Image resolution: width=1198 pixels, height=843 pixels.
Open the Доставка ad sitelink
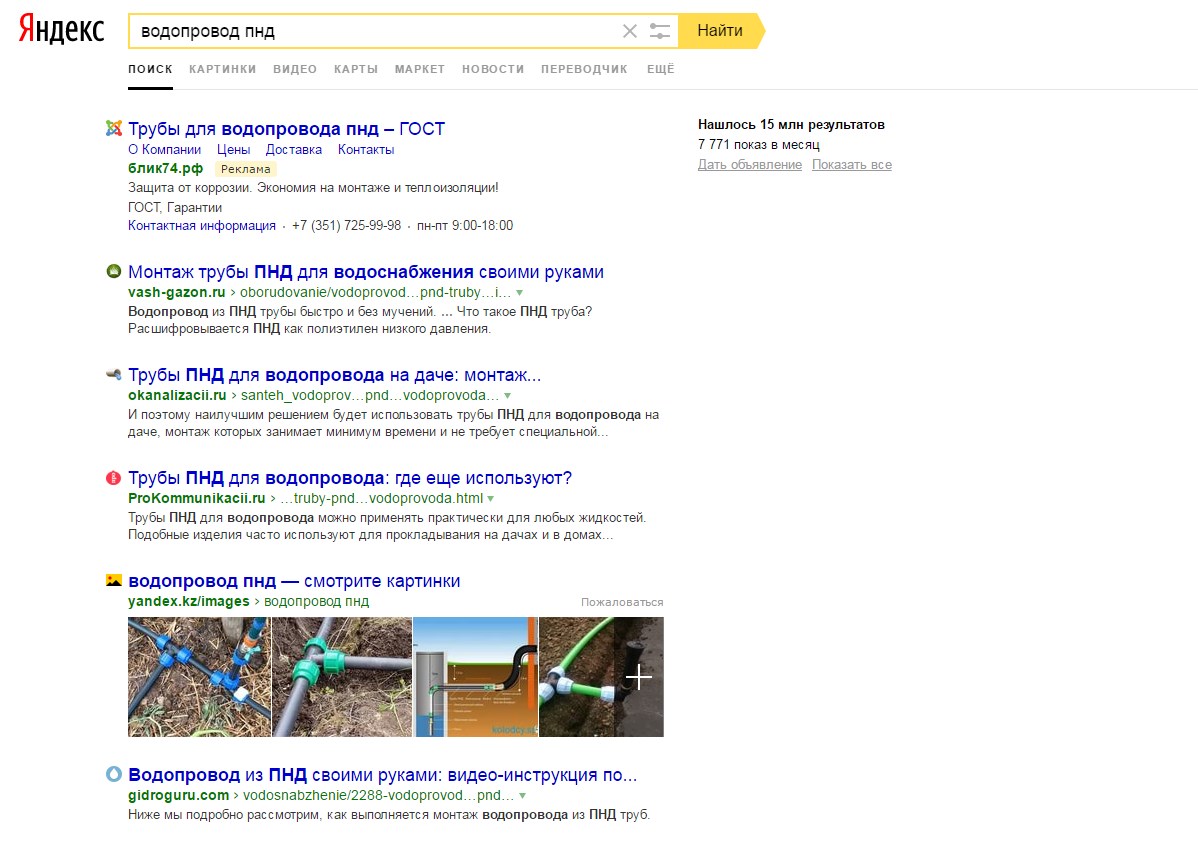click(293, 150)
